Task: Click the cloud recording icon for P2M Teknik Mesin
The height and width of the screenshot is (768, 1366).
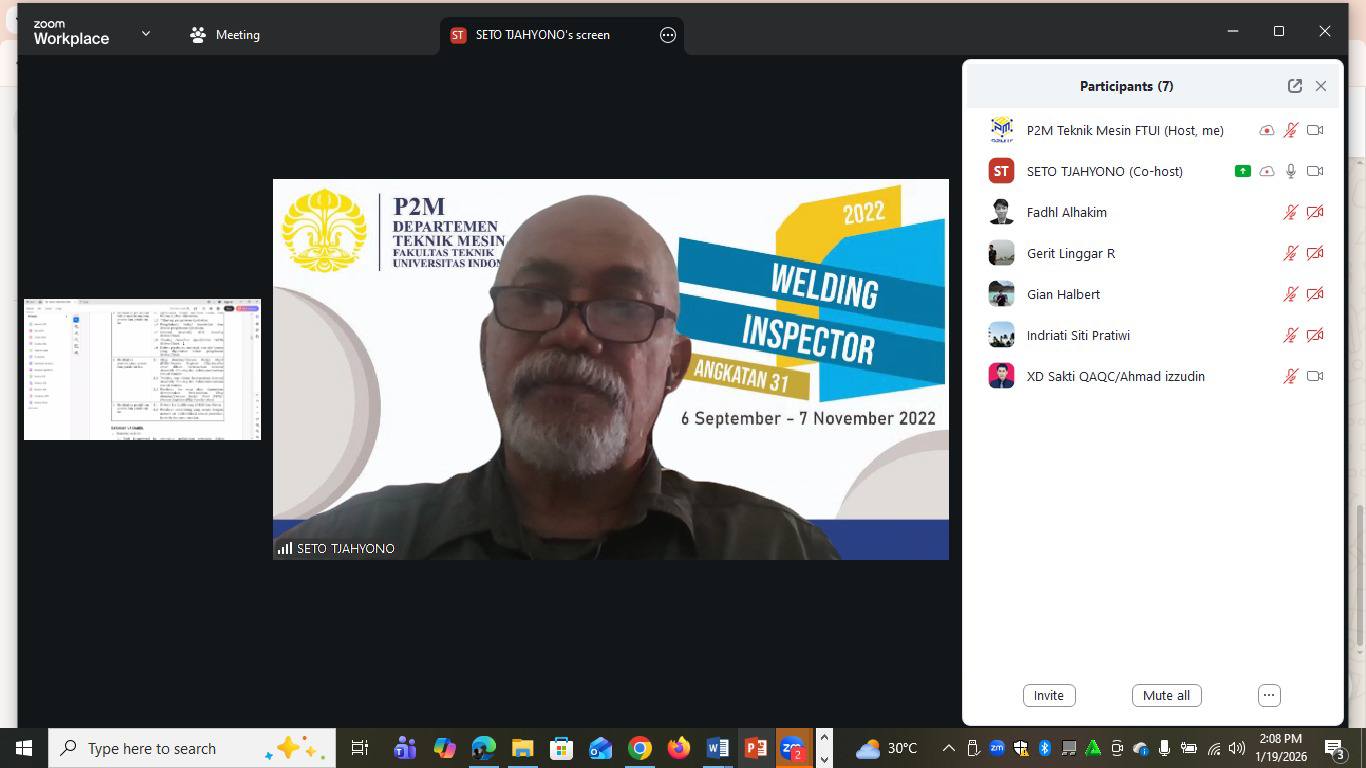Action: tap(1267, 130)
